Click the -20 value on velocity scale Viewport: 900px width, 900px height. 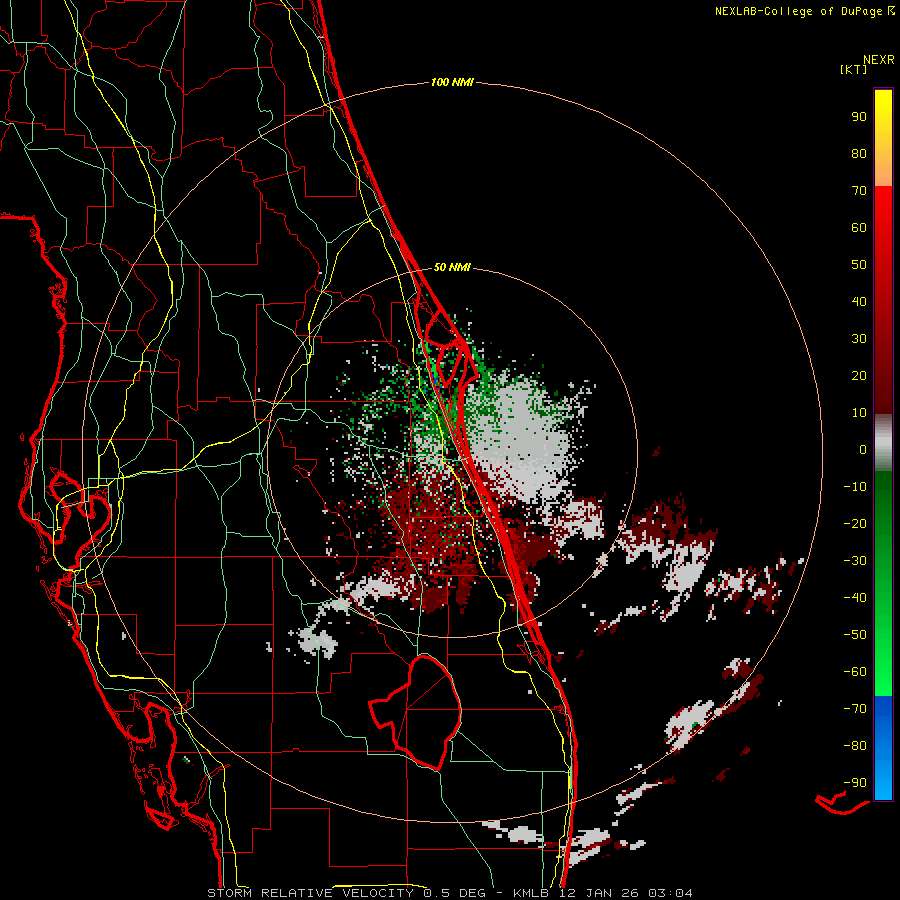pos(855,524)
